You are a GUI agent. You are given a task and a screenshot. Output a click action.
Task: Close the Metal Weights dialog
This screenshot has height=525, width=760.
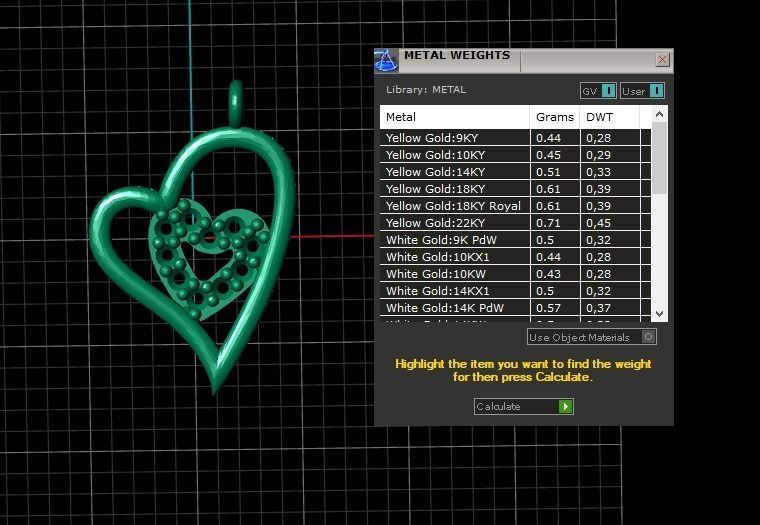click(662, 60)
